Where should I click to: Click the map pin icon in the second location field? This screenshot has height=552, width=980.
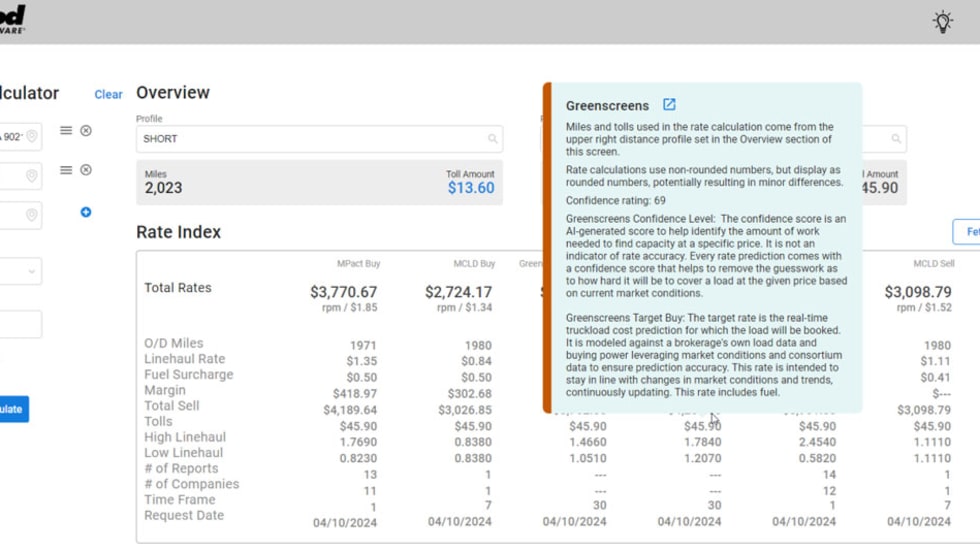(32, 176)
